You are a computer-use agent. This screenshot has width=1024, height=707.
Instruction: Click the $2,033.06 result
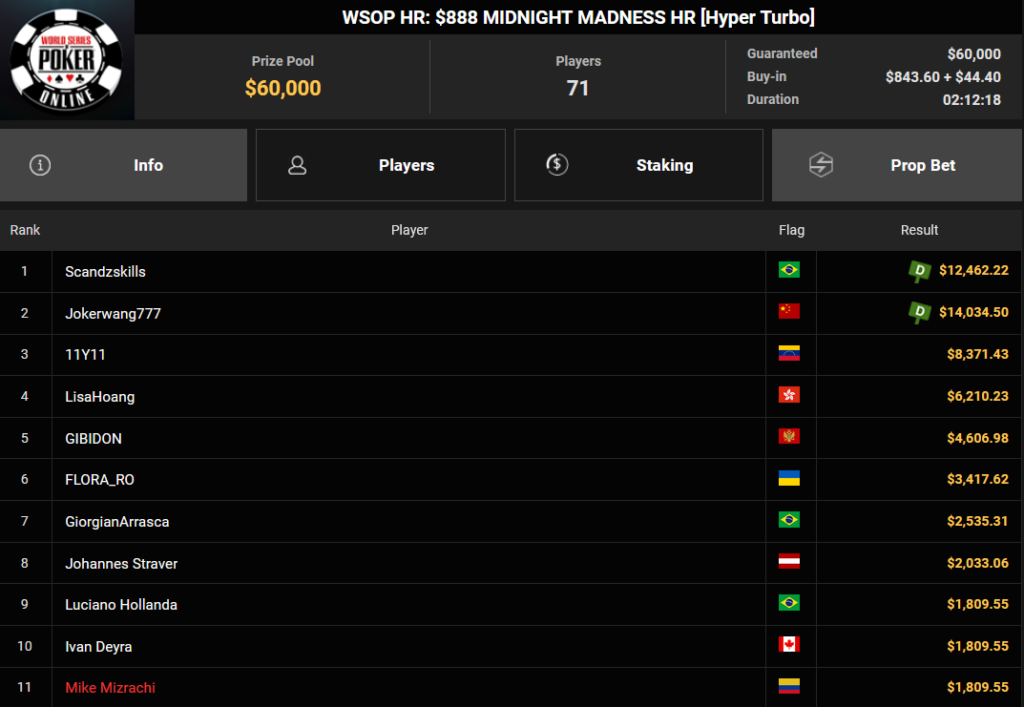coord(978,563)
